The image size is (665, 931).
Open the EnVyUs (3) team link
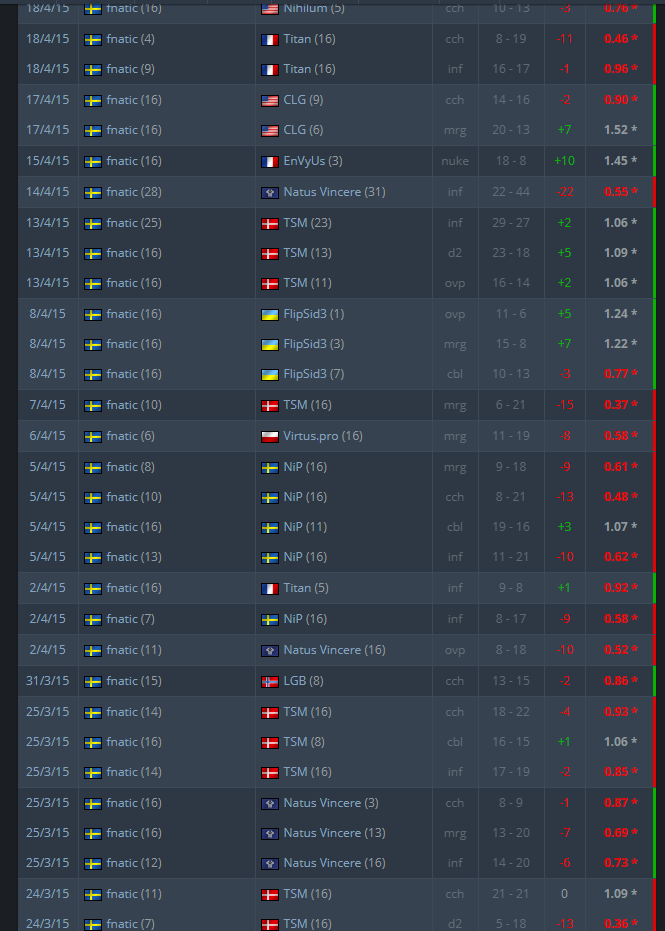coord(313,161)
